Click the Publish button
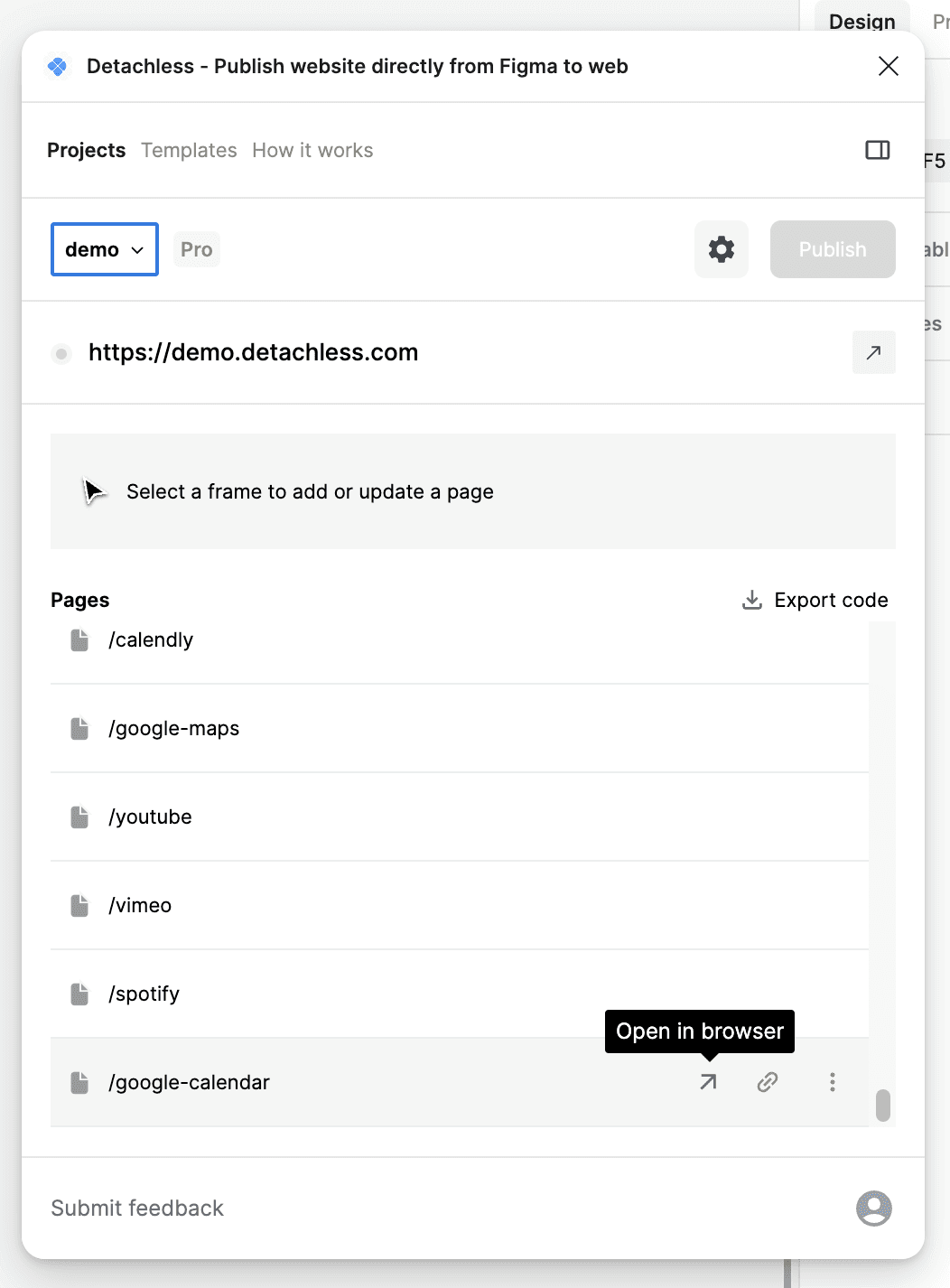The height and width of the screenshot is (1288, 950). pyautogui.click(x=833, y=249)
